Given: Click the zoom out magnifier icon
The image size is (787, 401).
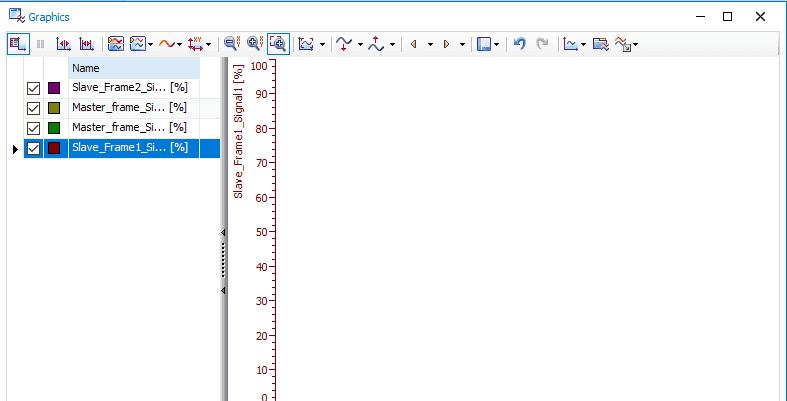Looking at the screenshot, I should [231, 44].
